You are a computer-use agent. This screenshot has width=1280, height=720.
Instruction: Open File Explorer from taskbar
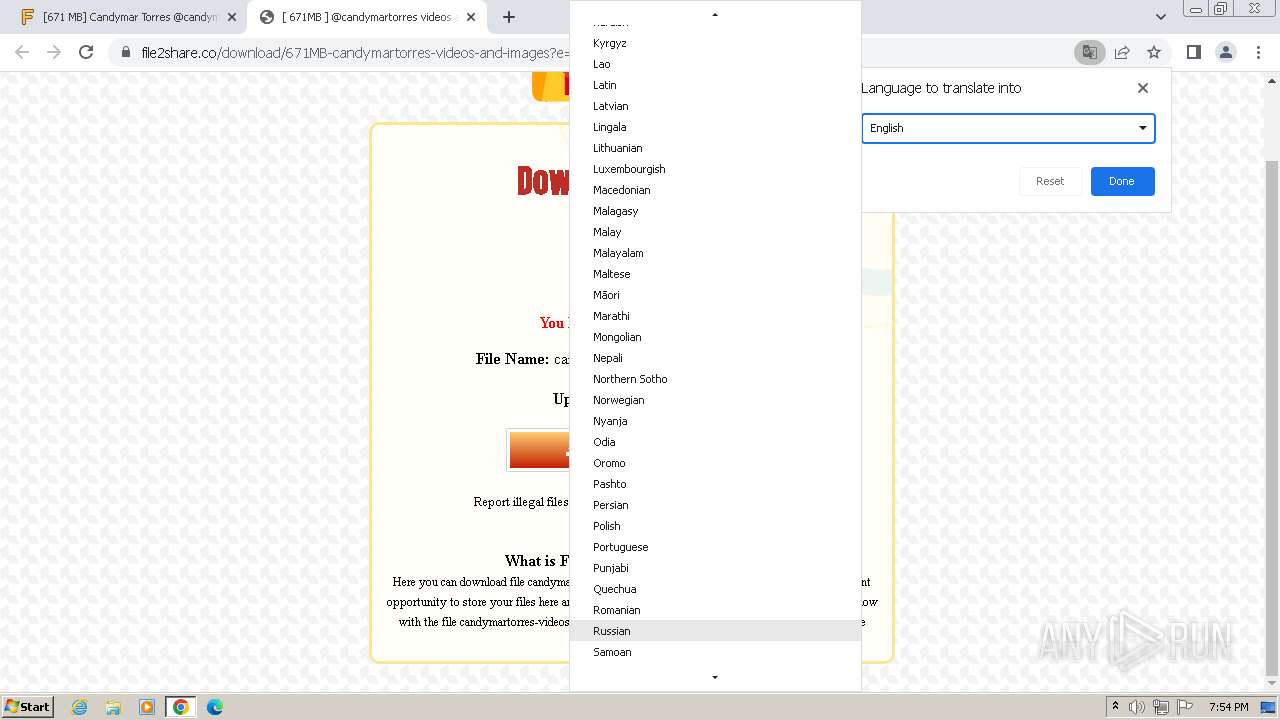(113, 707)
